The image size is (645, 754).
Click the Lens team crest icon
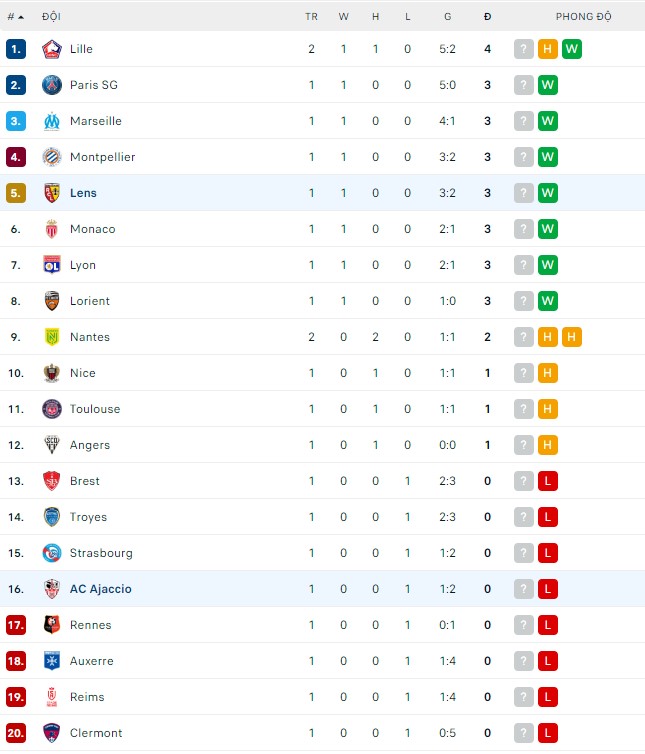[x=52, y=193]
